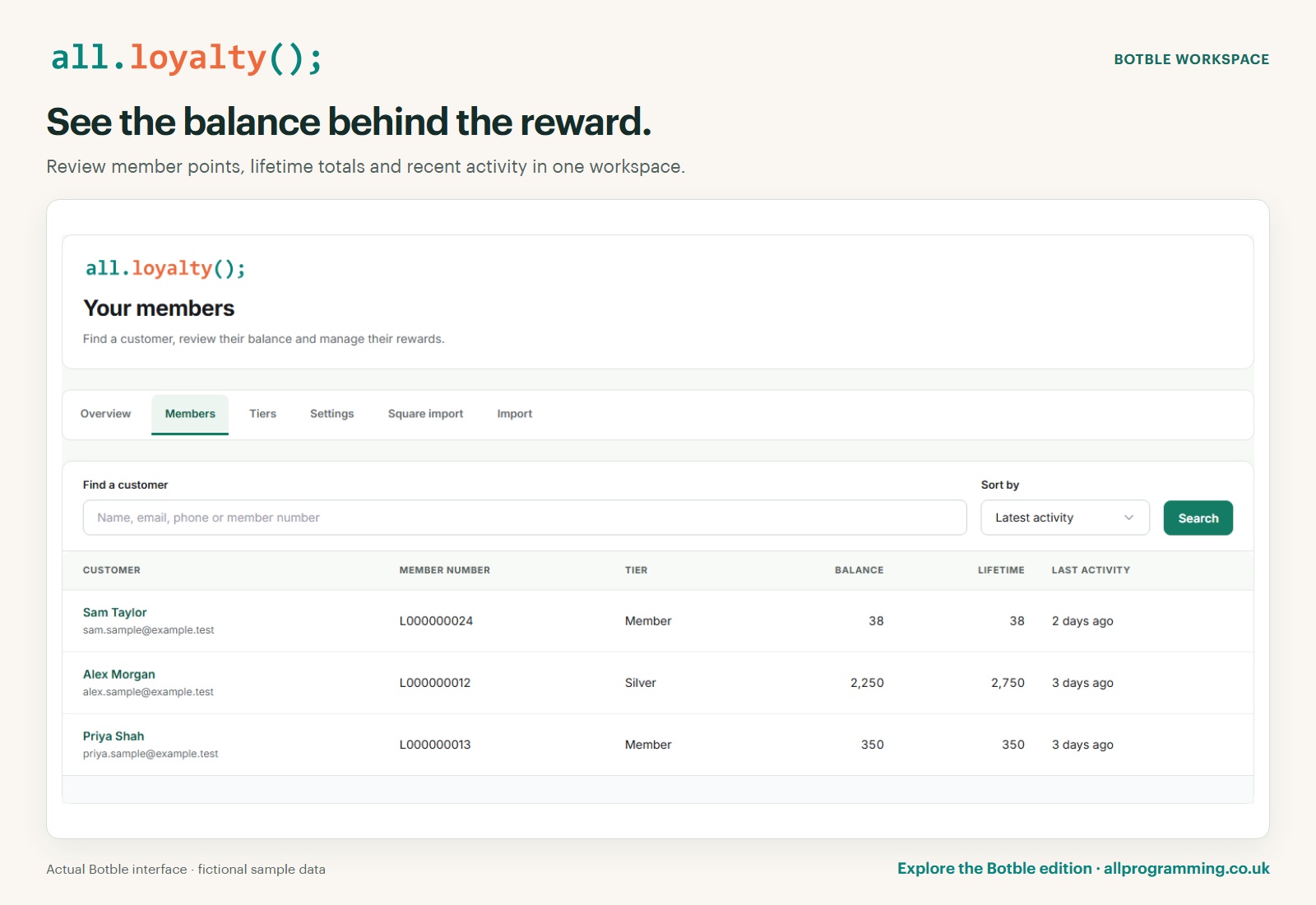Click Sam Taylor's lifetime value 38
Image resolution: width=1316 pixels, height=905 pixels.
pyautogui.click(x=1017, y=621)
